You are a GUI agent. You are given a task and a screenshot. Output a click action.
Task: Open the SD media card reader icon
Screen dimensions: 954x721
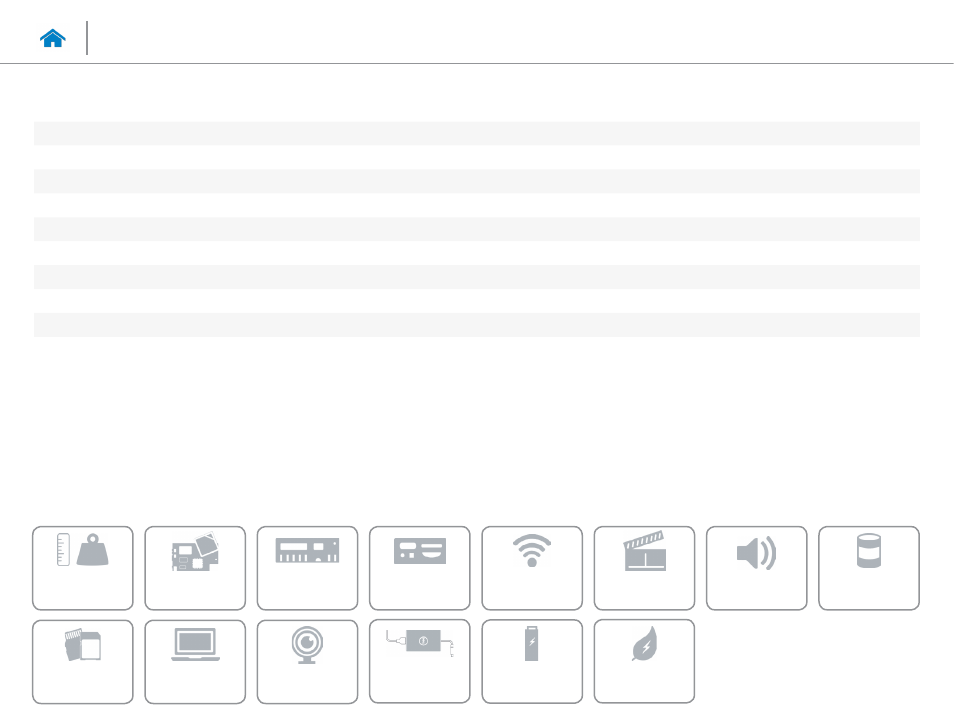(x=83, y=661)
